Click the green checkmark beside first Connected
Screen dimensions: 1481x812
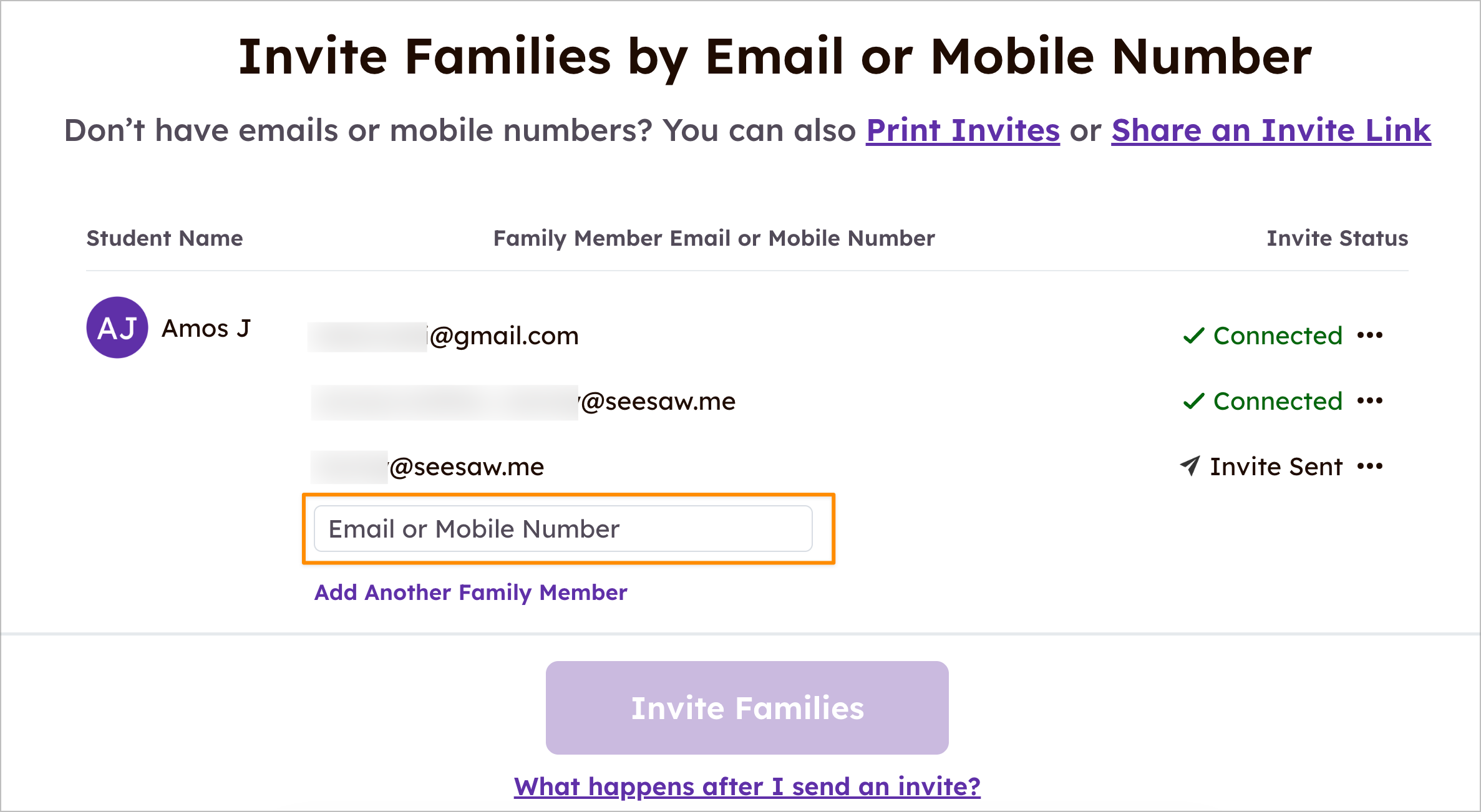pos(1193,336)
